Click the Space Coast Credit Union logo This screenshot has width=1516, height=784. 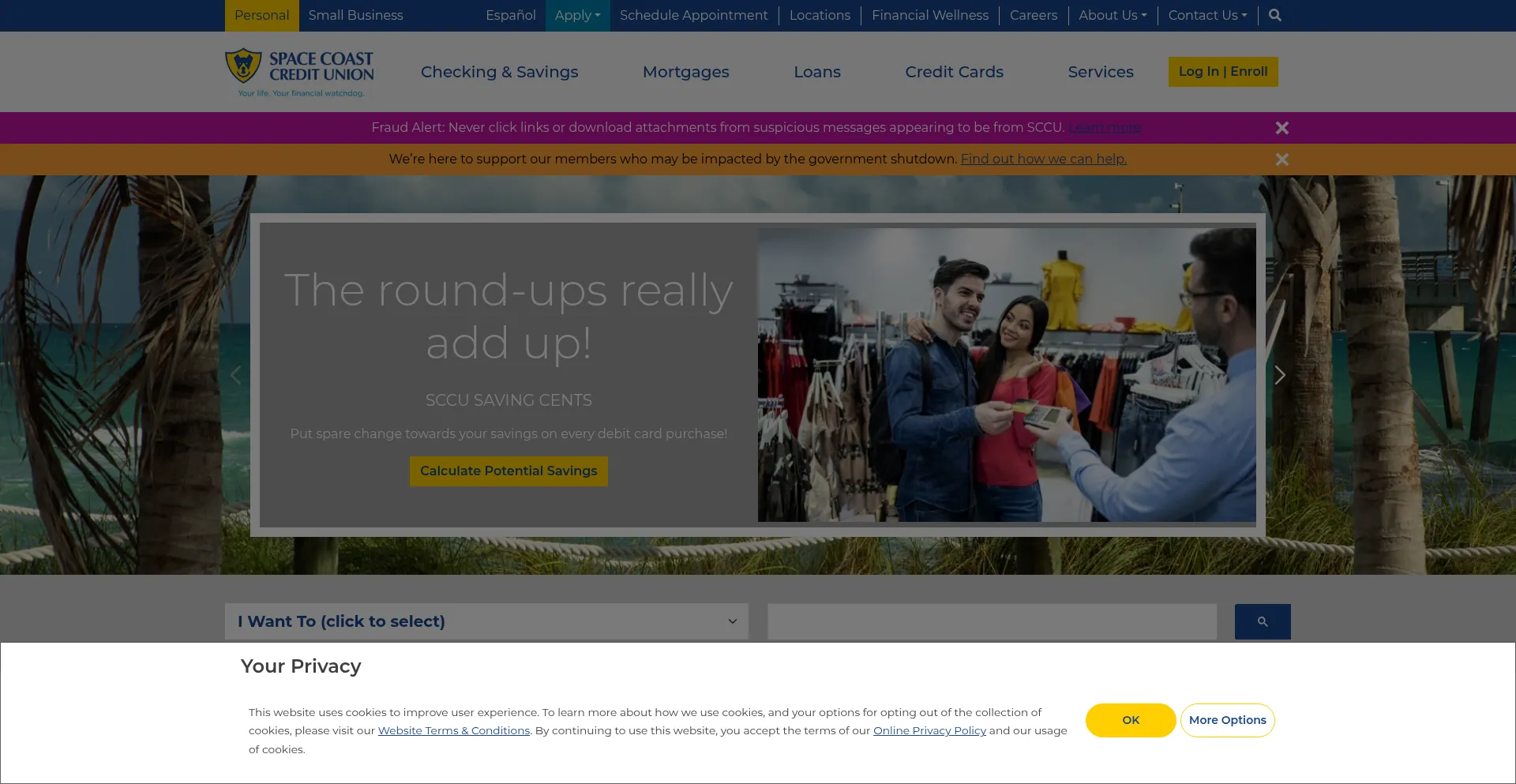(x=299, y=73)
